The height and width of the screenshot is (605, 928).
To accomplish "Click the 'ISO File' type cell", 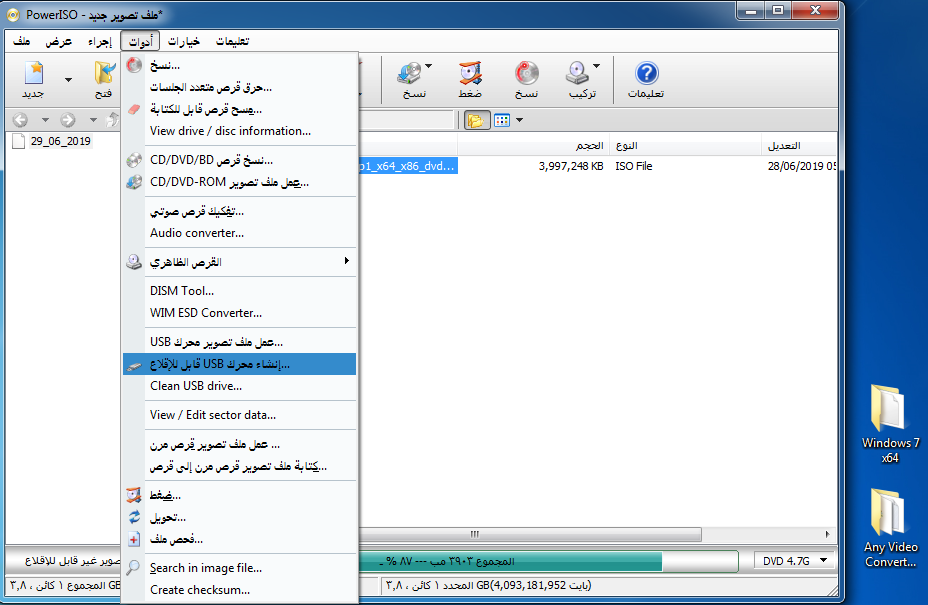I will 633,166.
